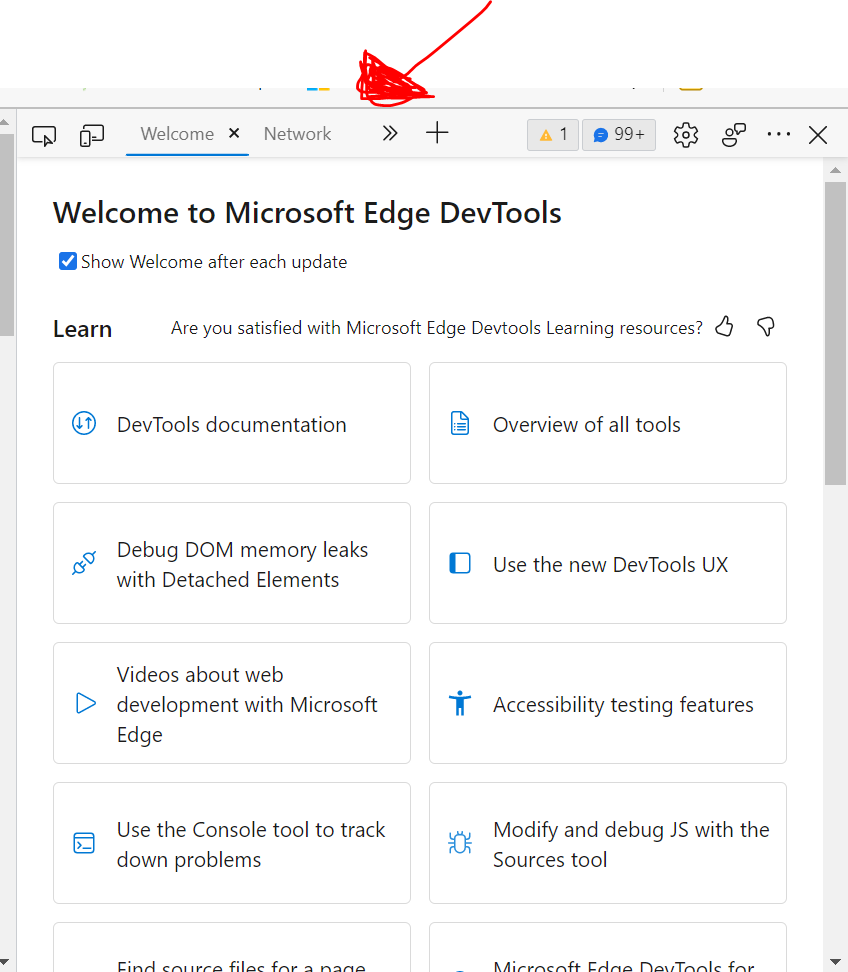Select the Inspect element tool
The image size is (848, 972).
[x=43, y=135]
